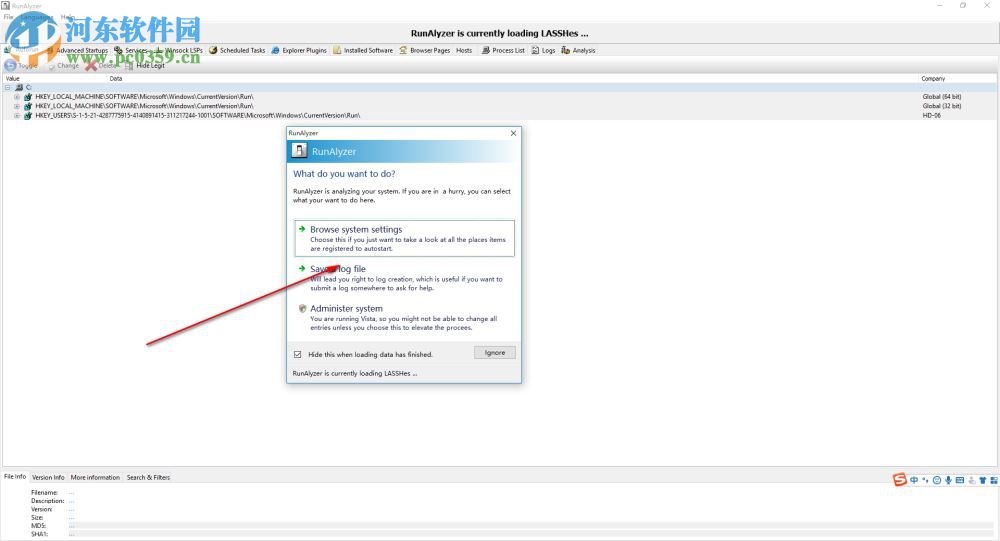Click the red Delete X icon
1000x541 pixels.
click(x=91, y=65)
